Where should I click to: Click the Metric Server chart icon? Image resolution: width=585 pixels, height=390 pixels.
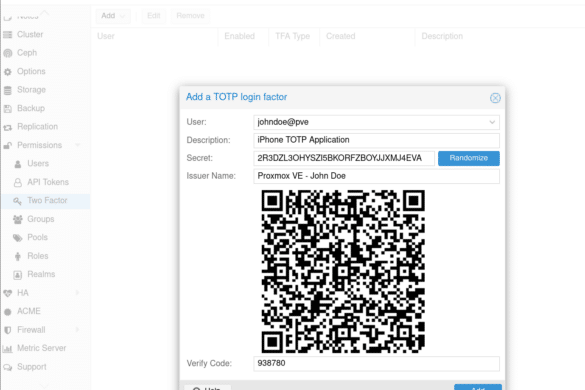[7, 349]
